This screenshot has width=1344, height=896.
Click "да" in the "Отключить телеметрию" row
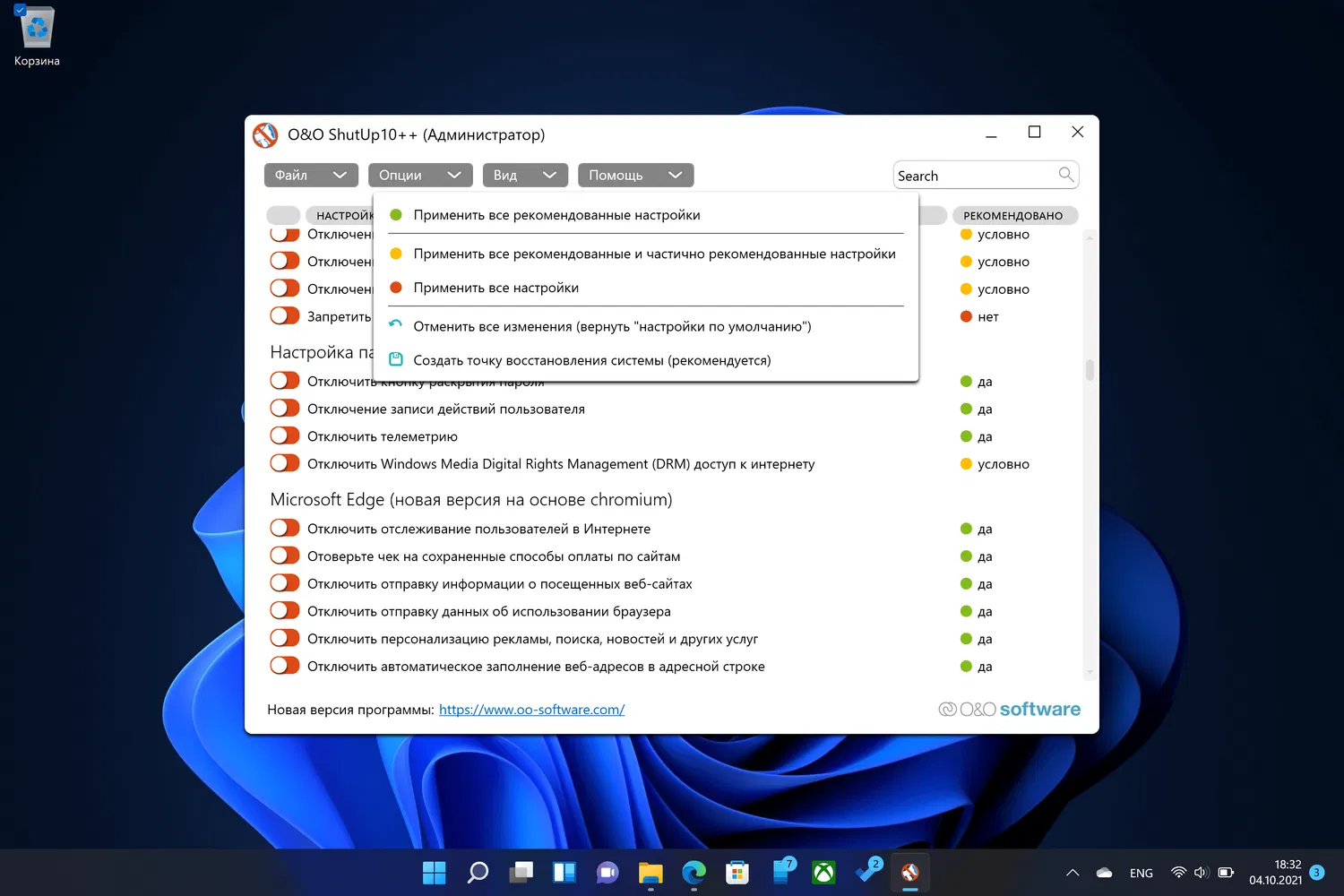click(x=985, y=436)
